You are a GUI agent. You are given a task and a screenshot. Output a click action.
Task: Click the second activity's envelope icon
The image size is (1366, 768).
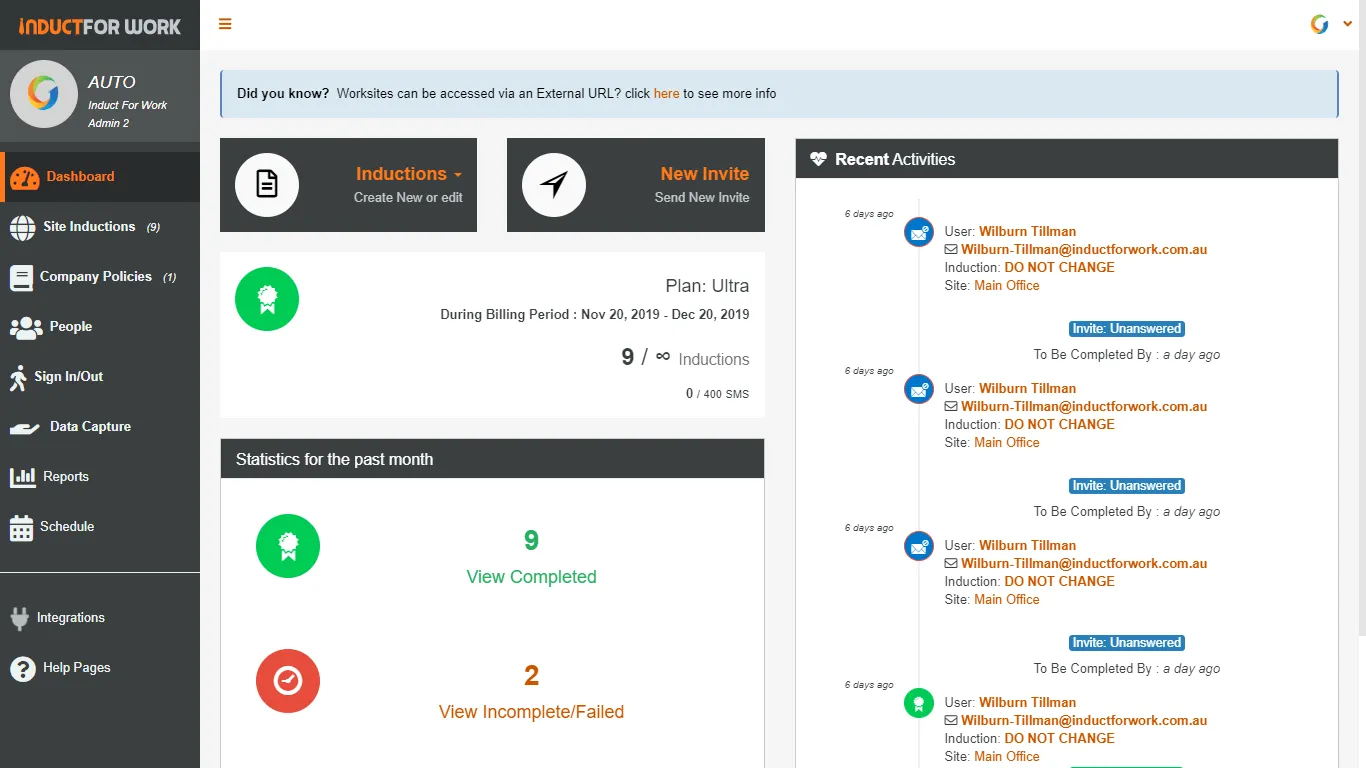[x=919, y=389]
